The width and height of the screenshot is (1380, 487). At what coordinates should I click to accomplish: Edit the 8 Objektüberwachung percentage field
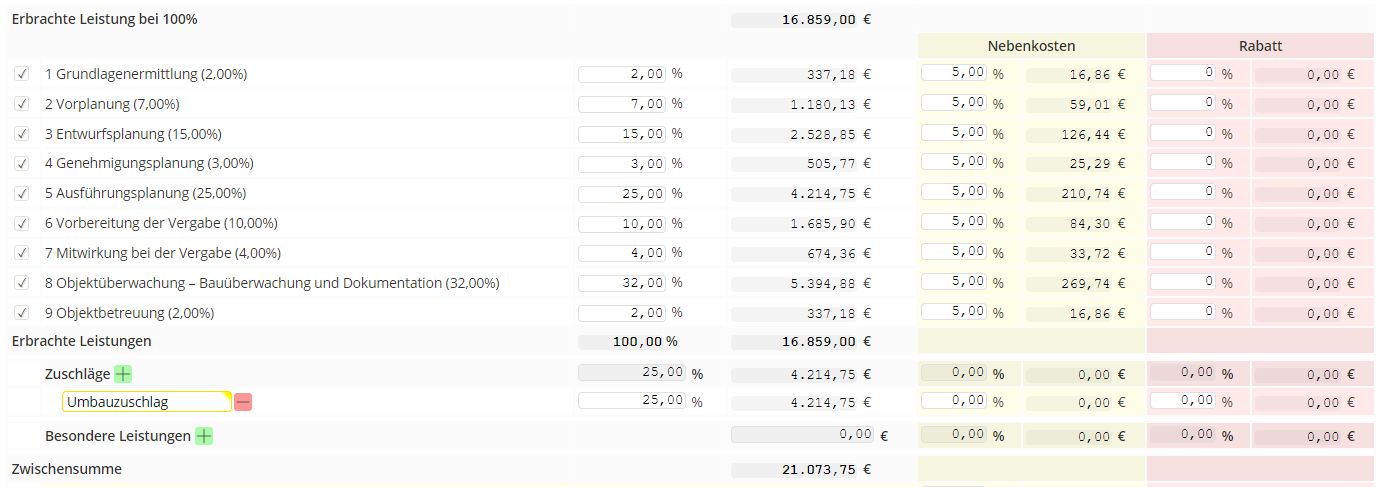pos(622,283)
